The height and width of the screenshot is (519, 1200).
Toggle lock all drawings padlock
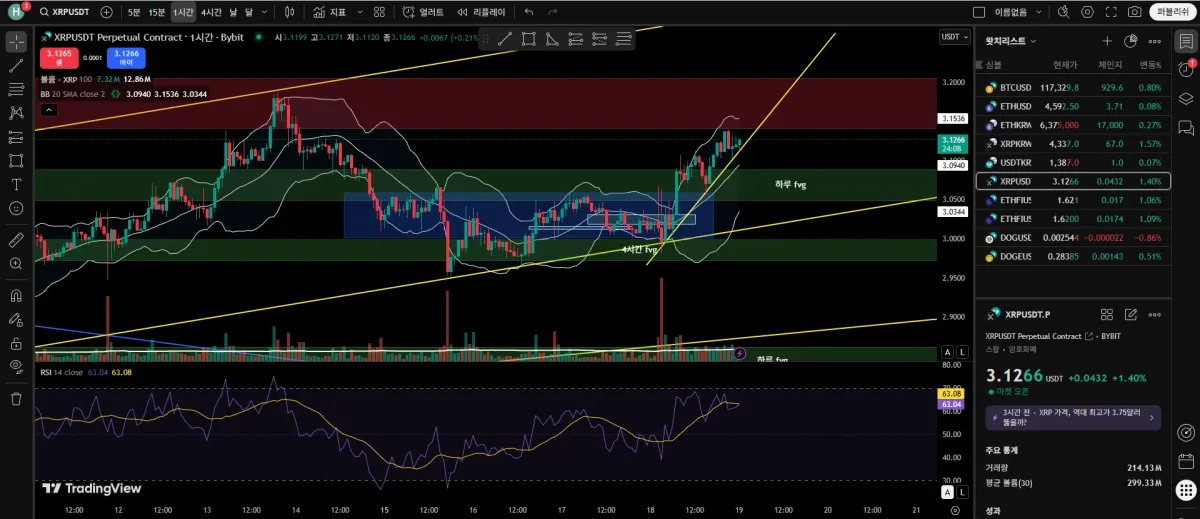(16, 342)
